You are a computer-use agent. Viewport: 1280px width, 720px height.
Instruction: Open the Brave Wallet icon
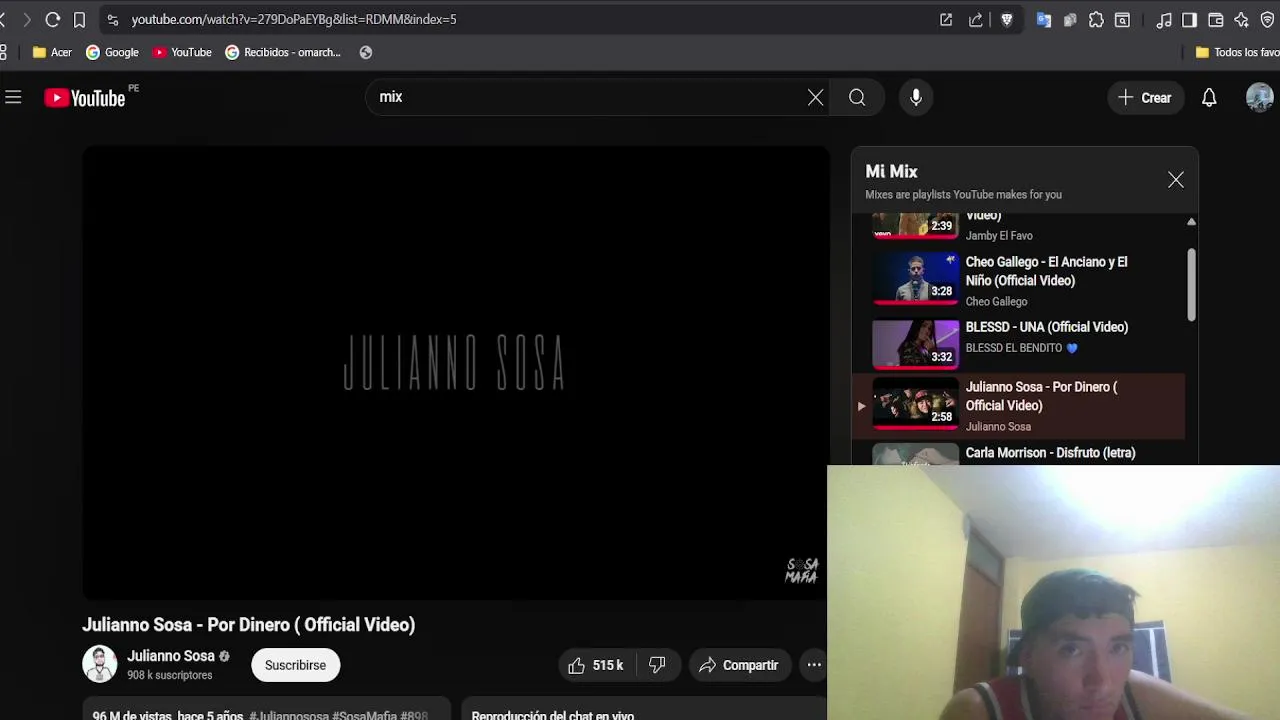coord(1216,19)
